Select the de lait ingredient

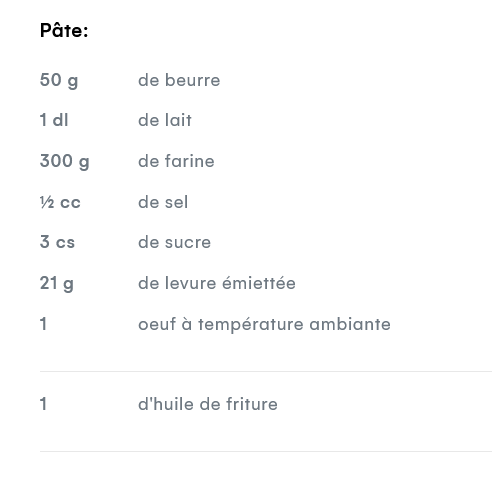tap(165, 120)
